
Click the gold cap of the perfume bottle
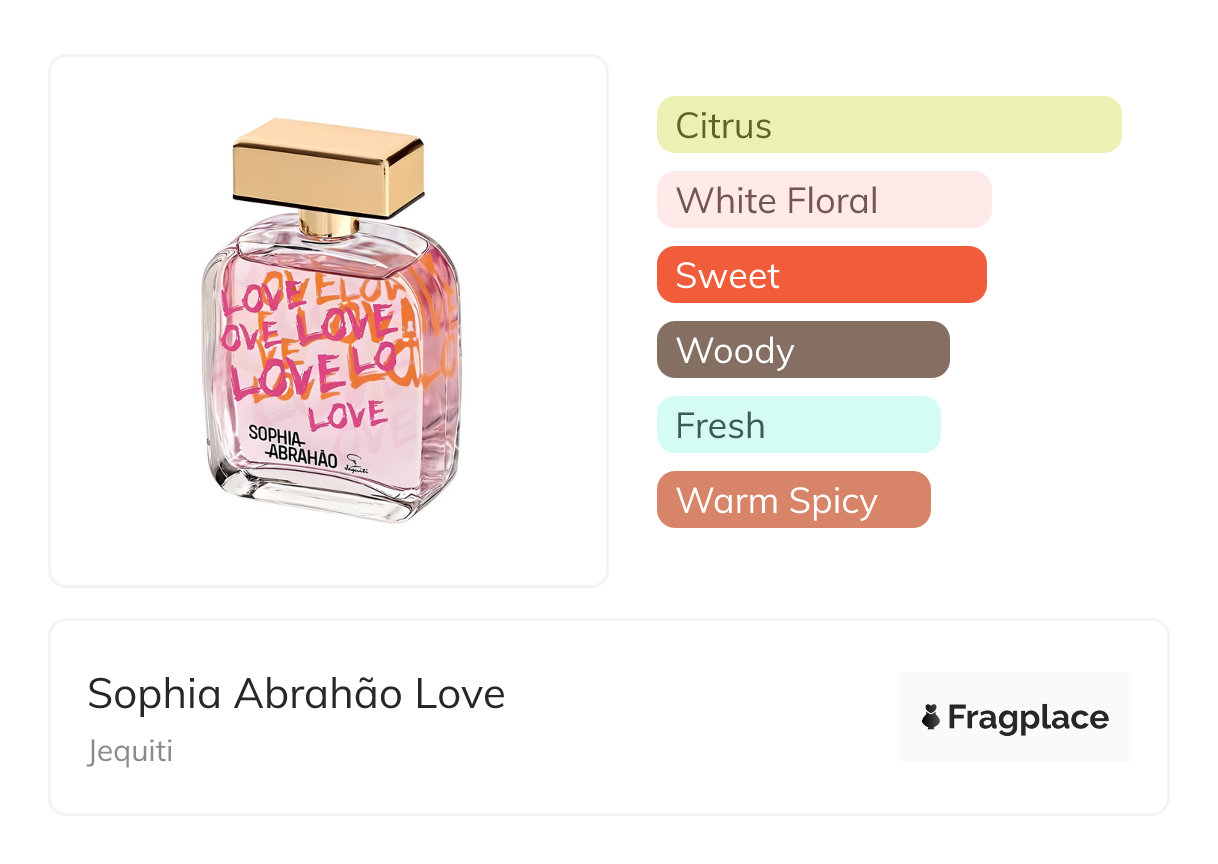click(x=329, y=167)
